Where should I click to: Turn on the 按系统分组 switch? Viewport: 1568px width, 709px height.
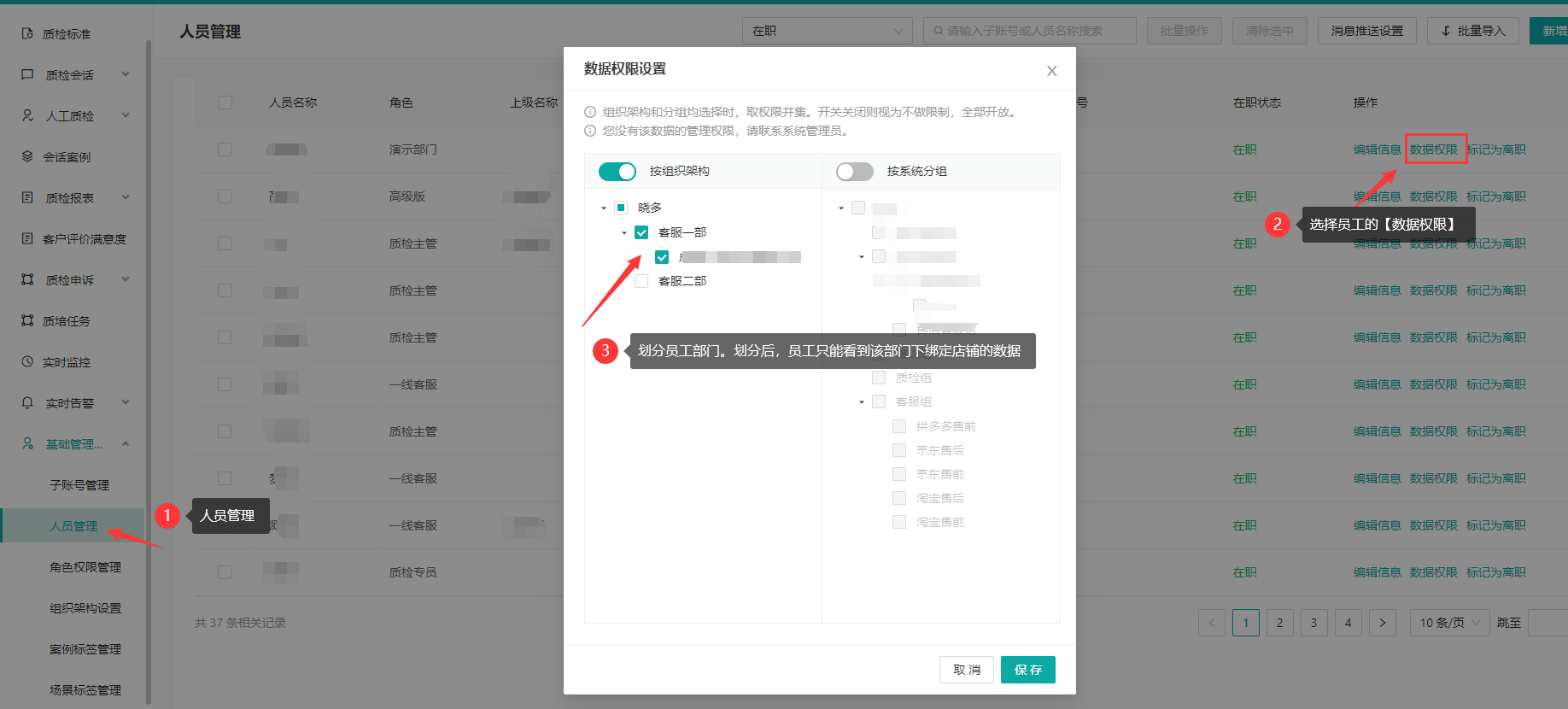pyautogui.click(x=855, y=172)
